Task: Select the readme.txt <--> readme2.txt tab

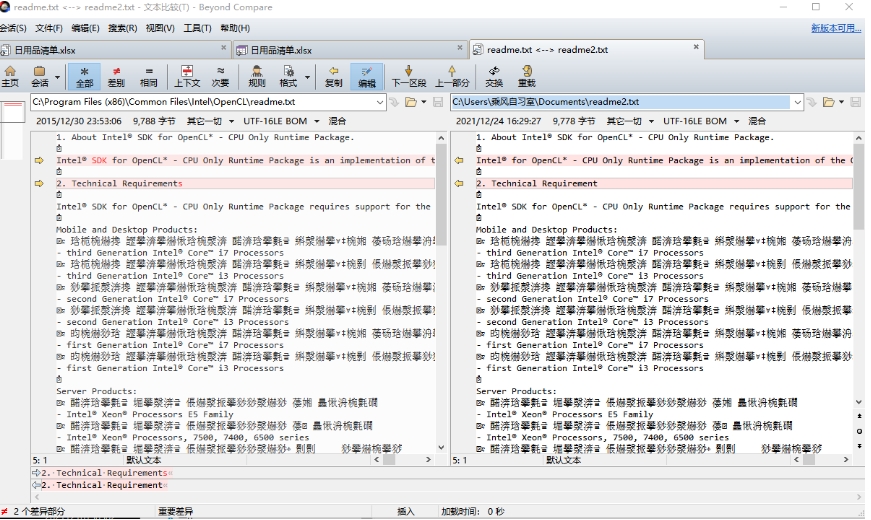Action: click(x=587, y=49)
